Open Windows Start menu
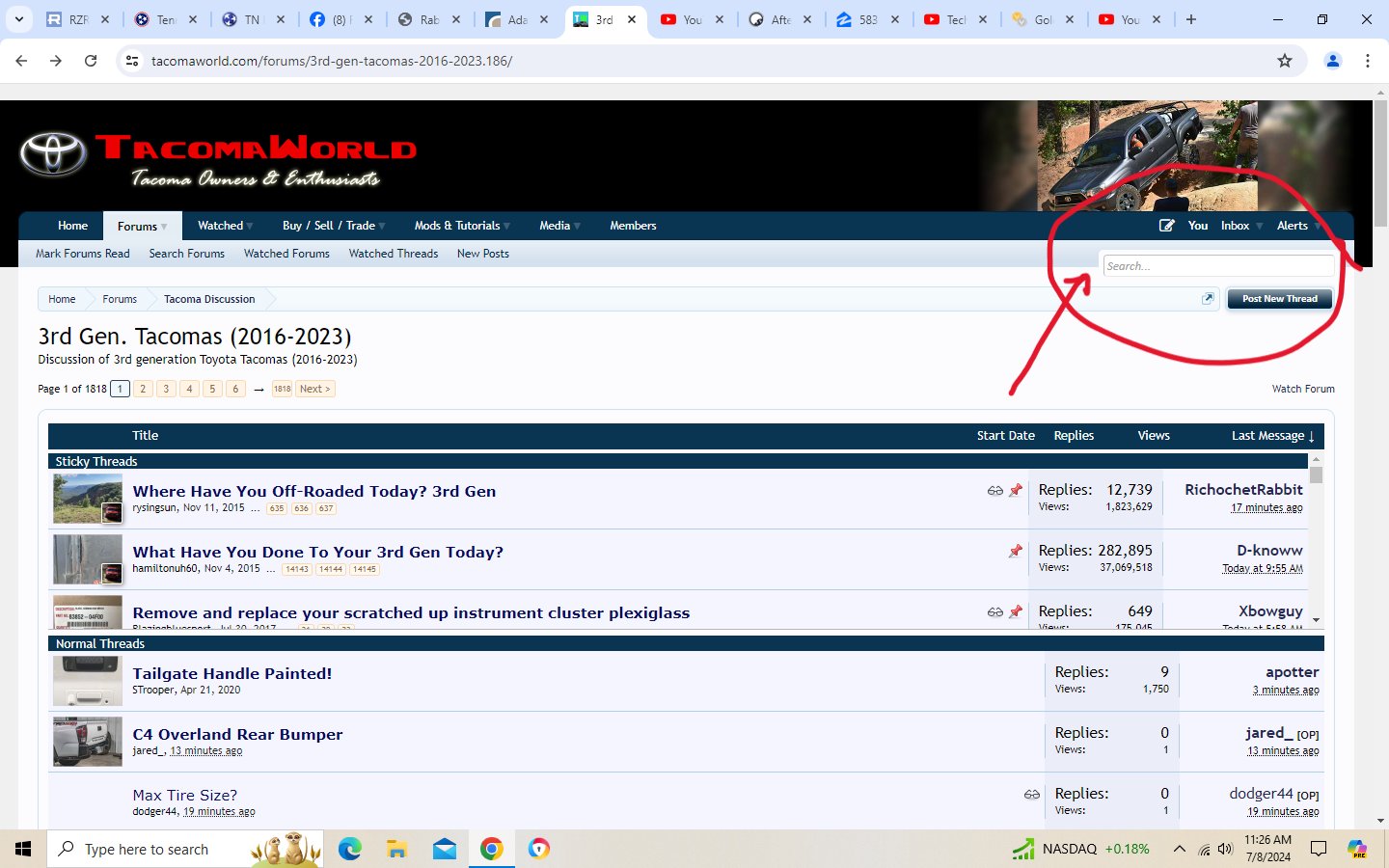Image resolution: width=1389 pixels, height=868 pixels. pos(23,849)
